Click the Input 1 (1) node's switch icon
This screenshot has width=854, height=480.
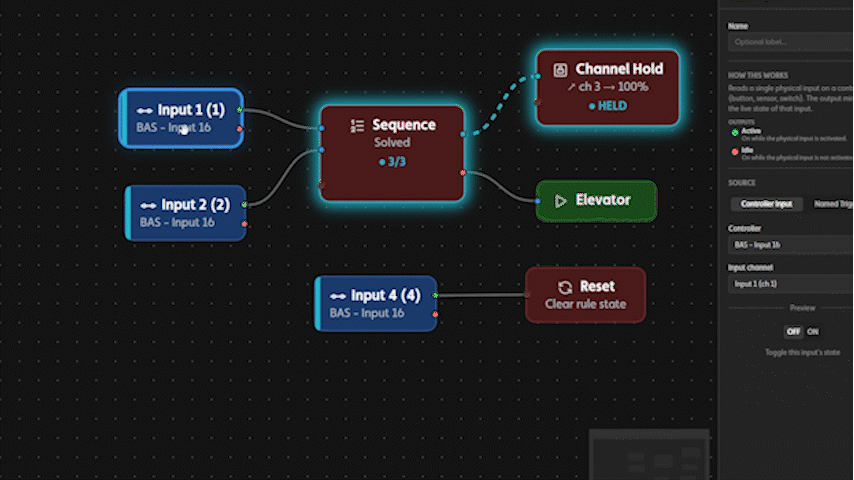coord(144,111)
